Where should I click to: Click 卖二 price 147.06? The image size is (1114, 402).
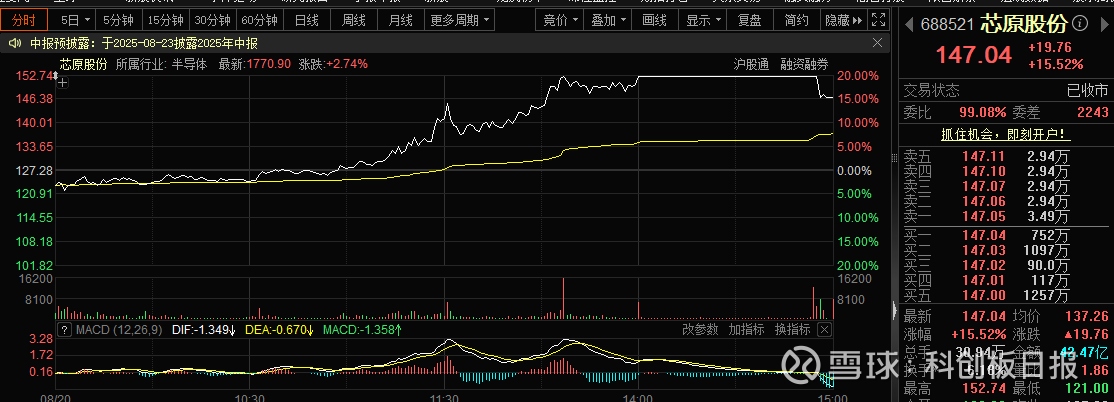click(x=983, y=202)
